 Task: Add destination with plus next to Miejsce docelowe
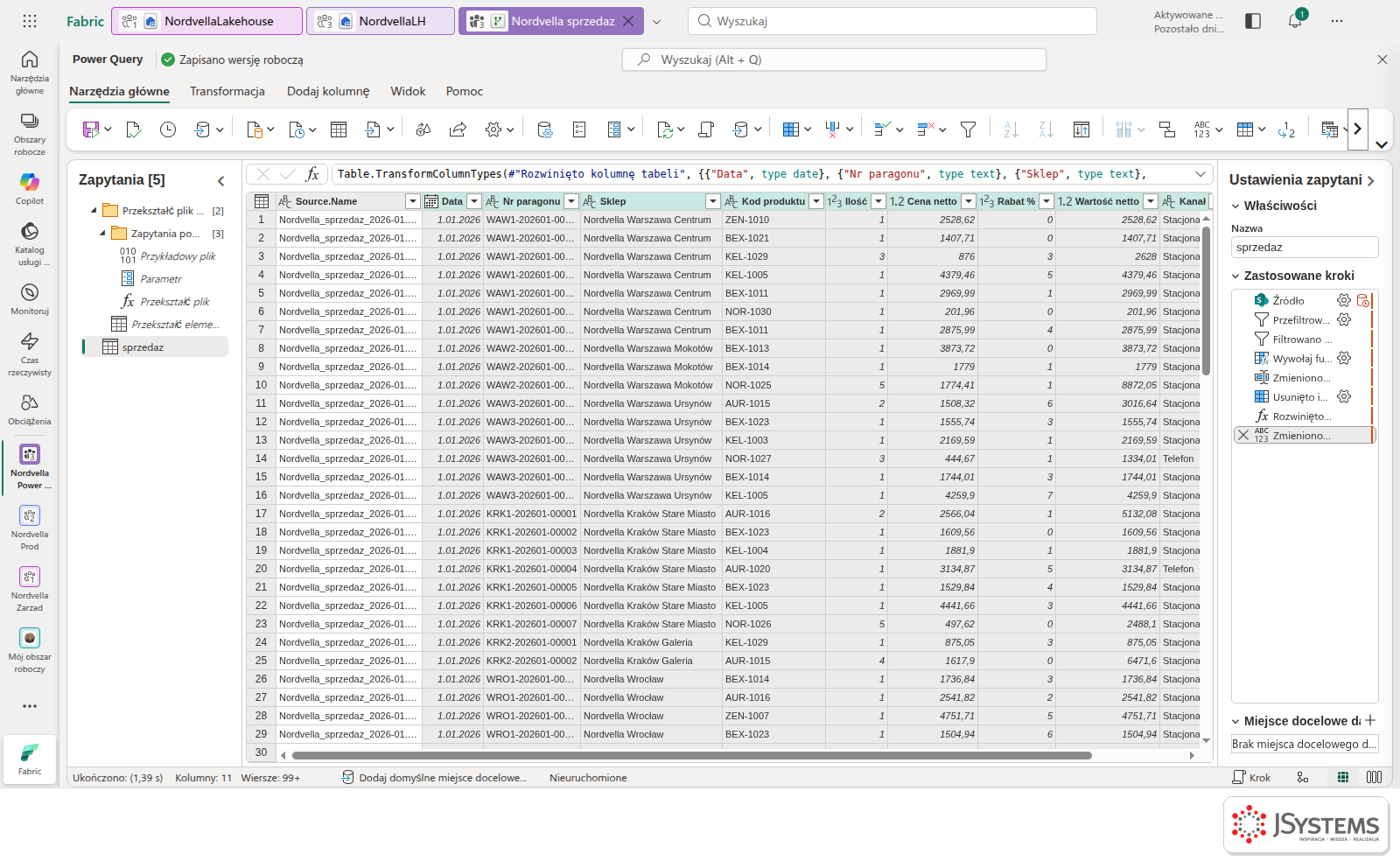[x=1370, y=720]
